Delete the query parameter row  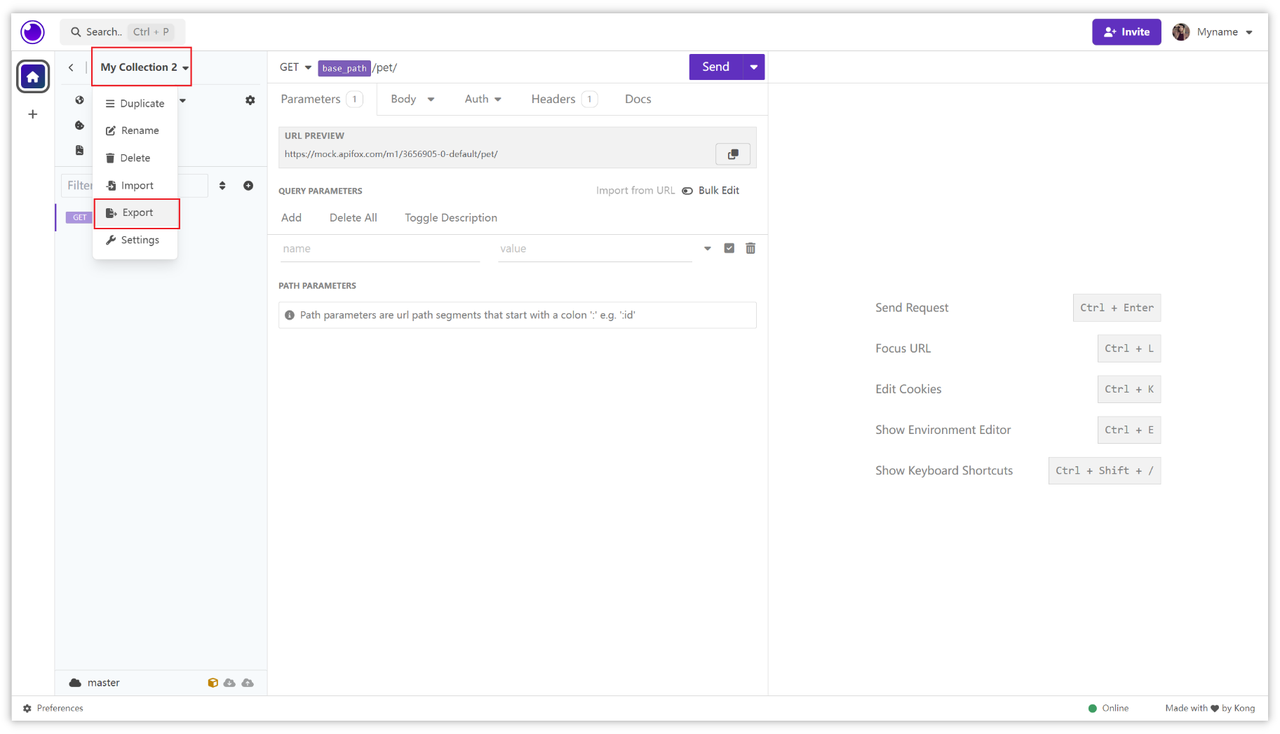[751, 248]
